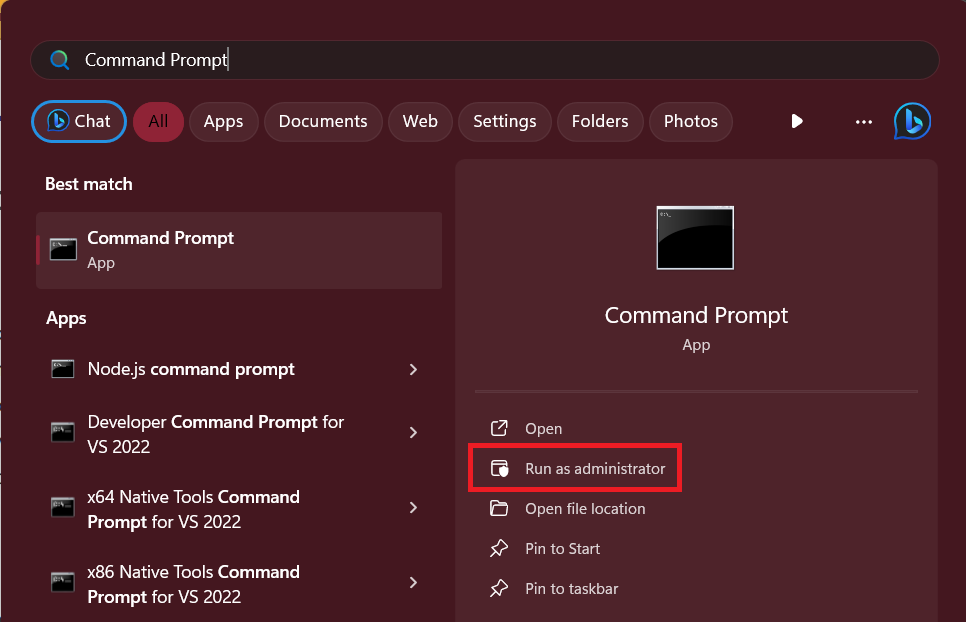Click Open in the Command Prompt actions

click(543, 429)
